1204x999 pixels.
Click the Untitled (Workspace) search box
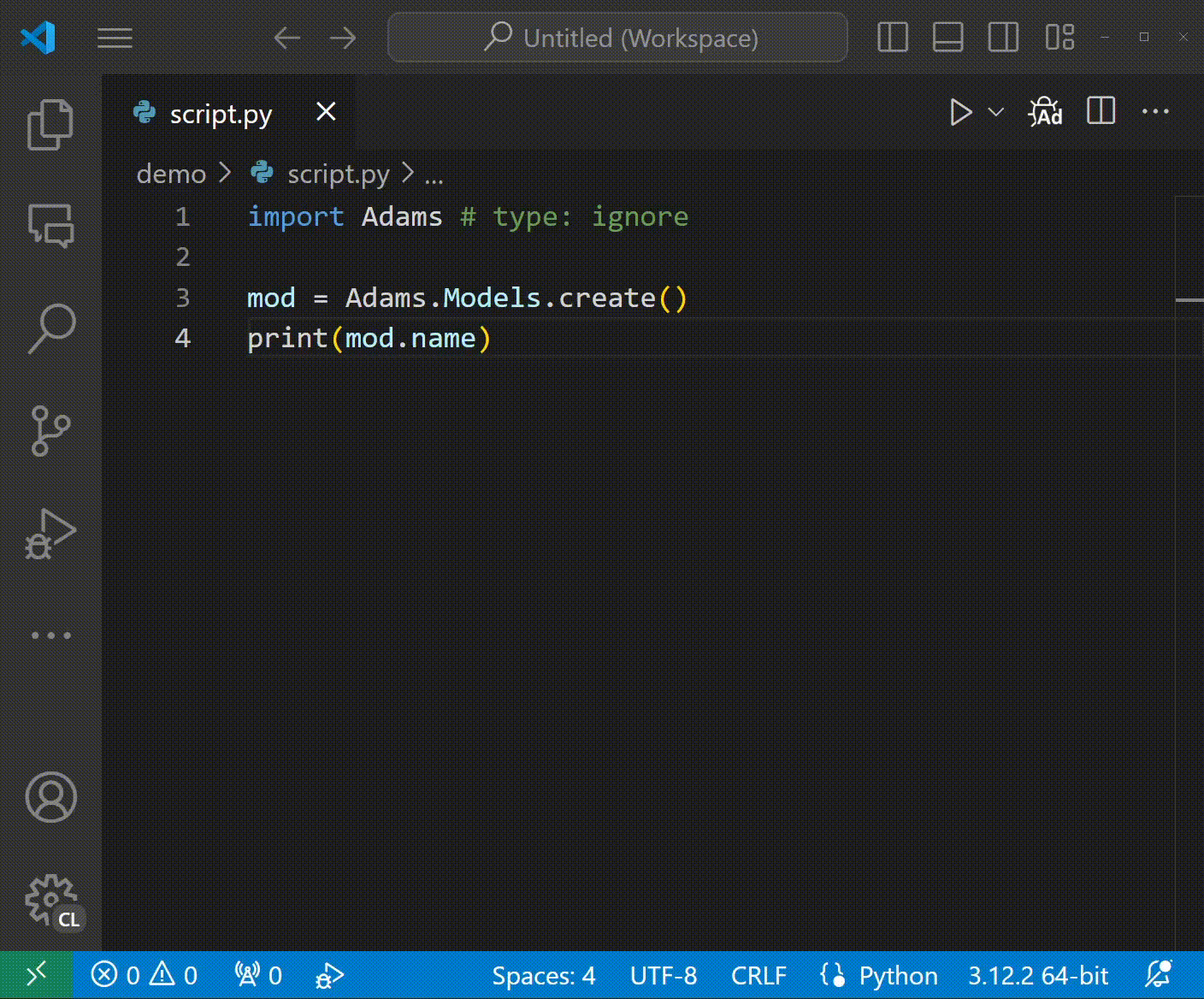pyautogui.click(x=618, y=38)
